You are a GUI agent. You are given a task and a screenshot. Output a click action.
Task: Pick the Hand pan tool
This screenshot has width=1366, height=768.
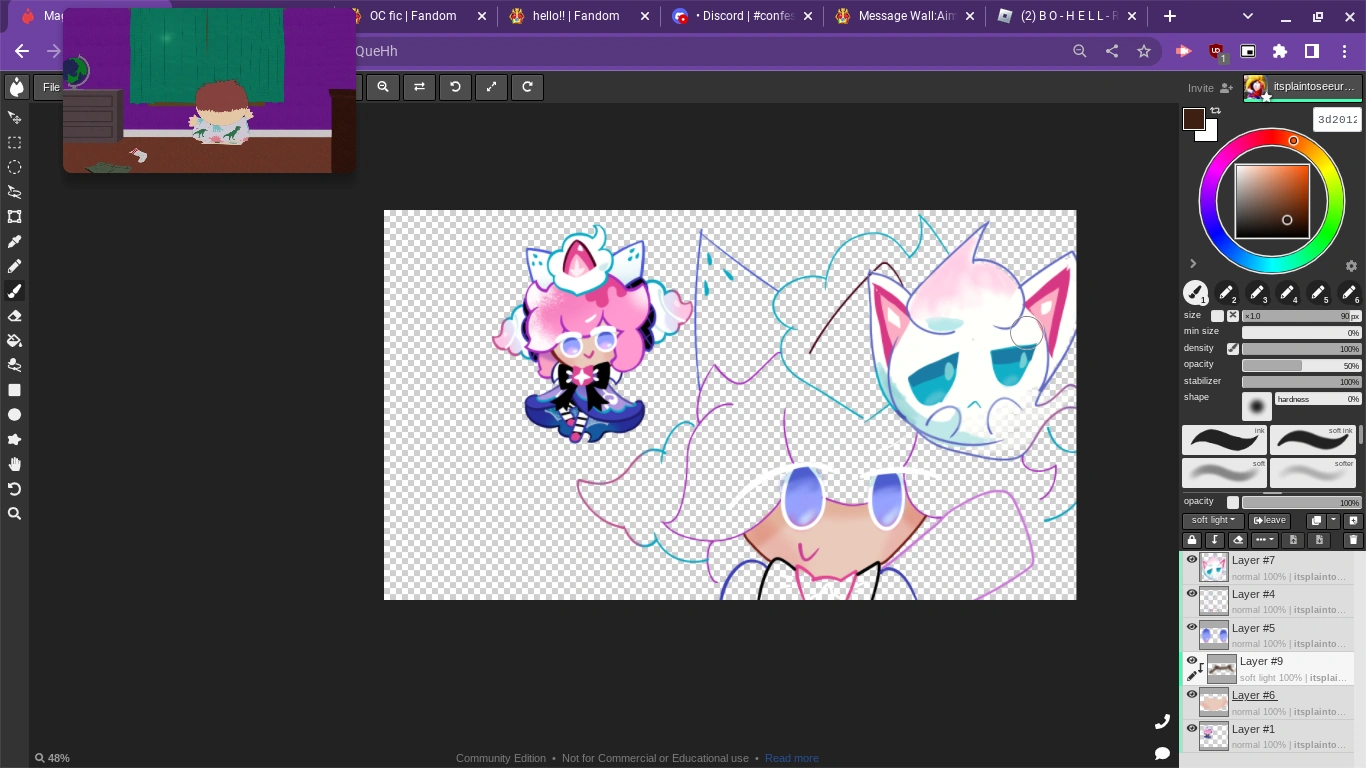(x=15, y=464)
